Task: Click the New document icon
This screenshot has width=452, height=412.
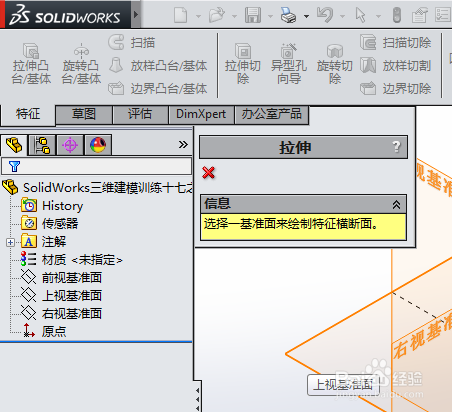Action: point(181,15)
